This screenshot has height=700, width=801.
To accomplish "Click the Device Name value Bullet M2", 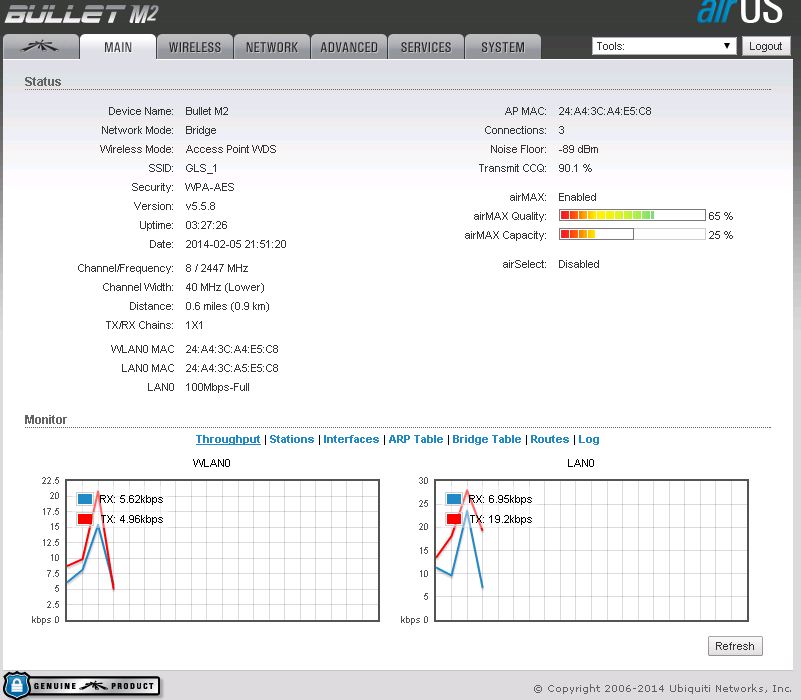I will point(207,111).
